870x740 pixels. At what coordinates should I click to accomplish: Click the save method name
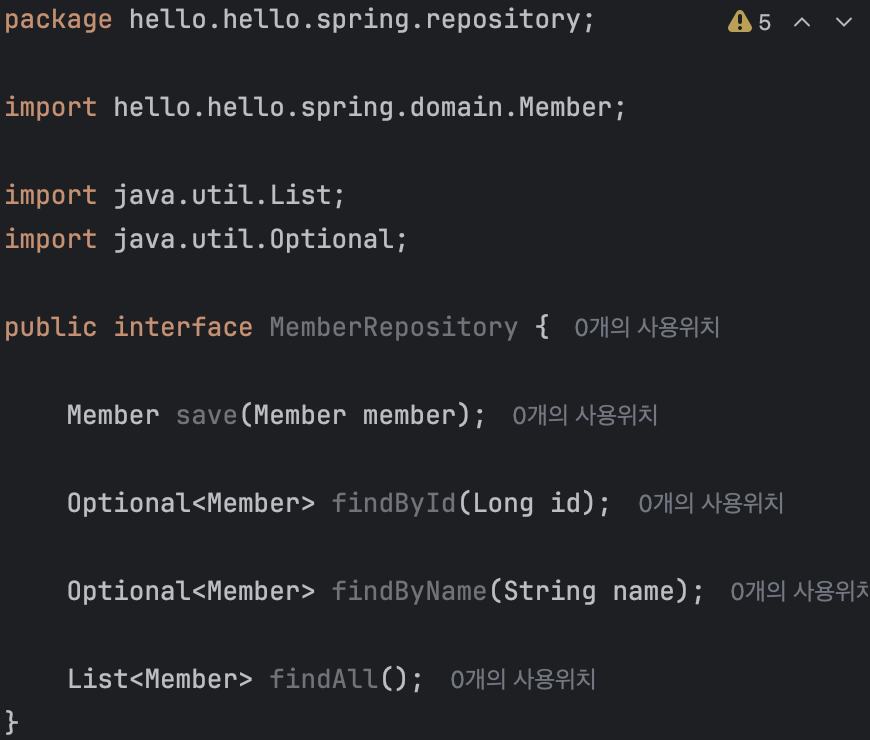207,415
